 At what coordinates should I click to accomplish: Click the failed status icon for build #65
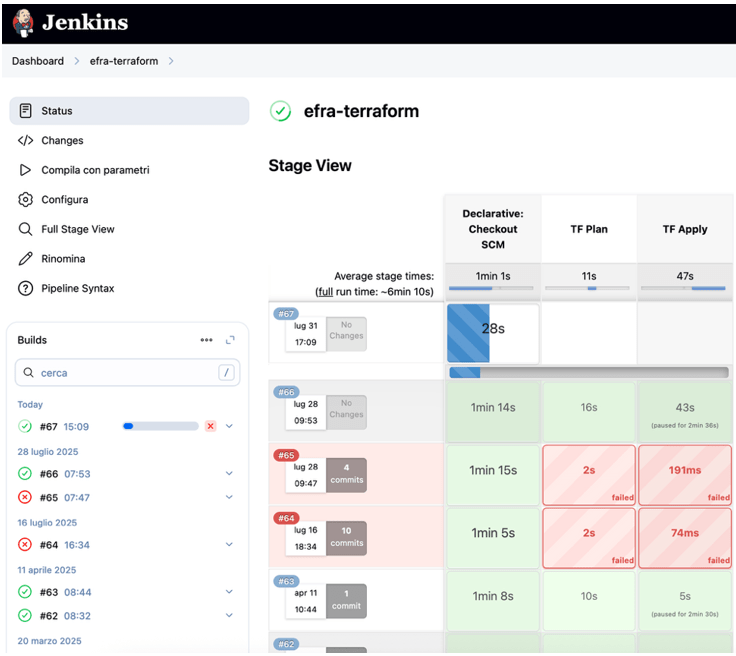click(x=25, y=497)
